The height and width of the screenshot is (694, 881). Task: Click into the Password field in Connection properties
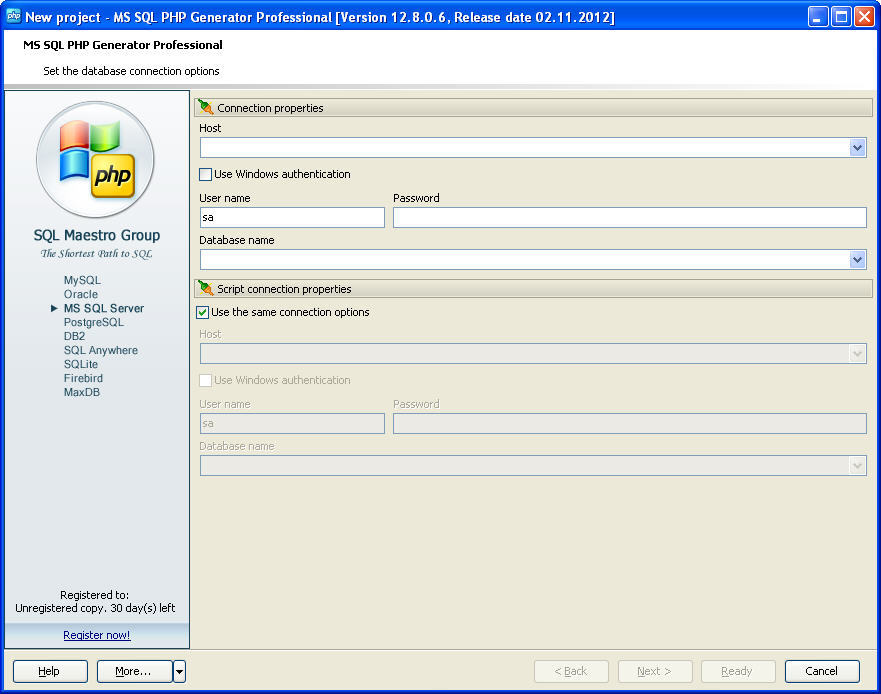[630, 217]
